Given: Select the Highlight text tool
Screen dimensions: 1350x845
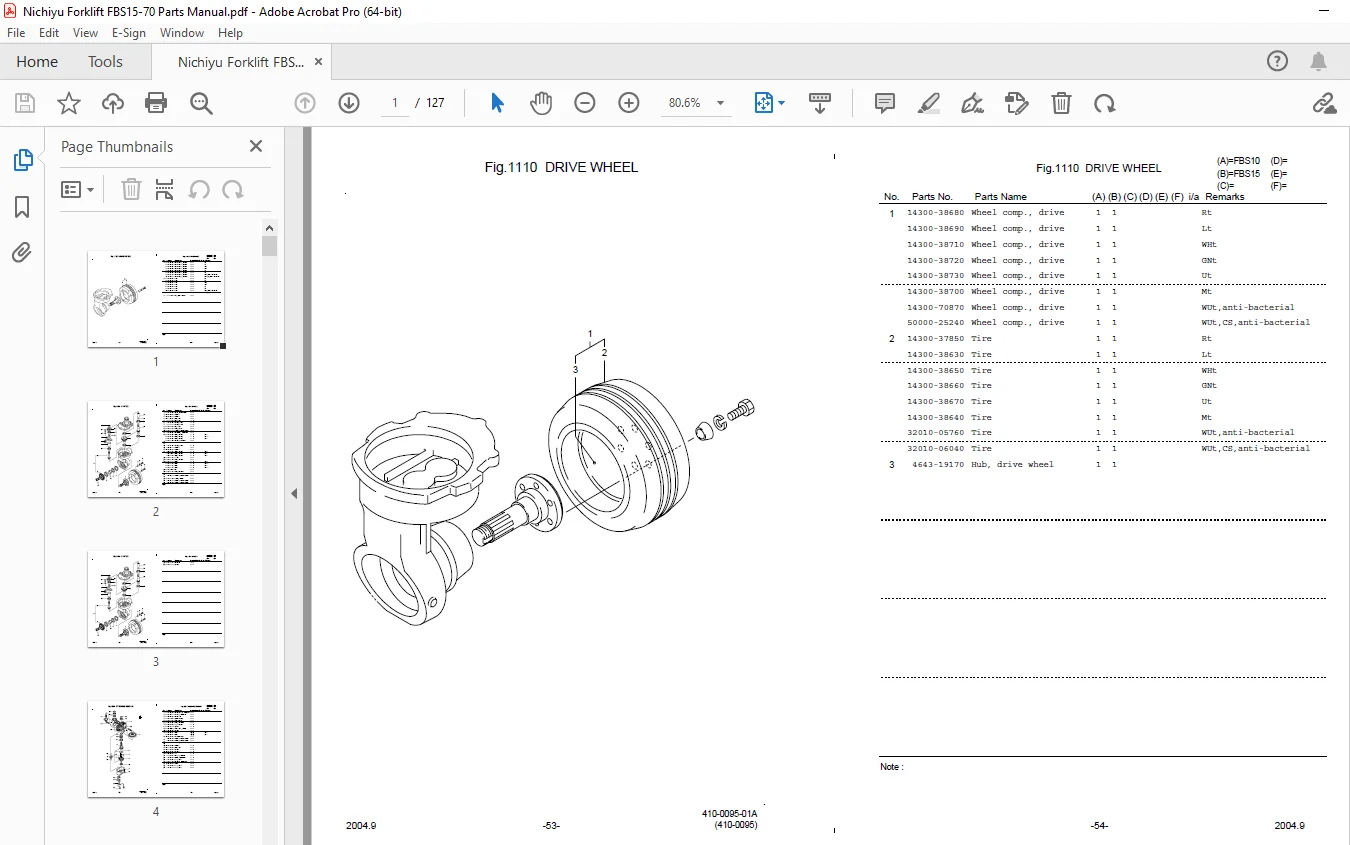Looking at the screenshot, I should click(929, 103).
